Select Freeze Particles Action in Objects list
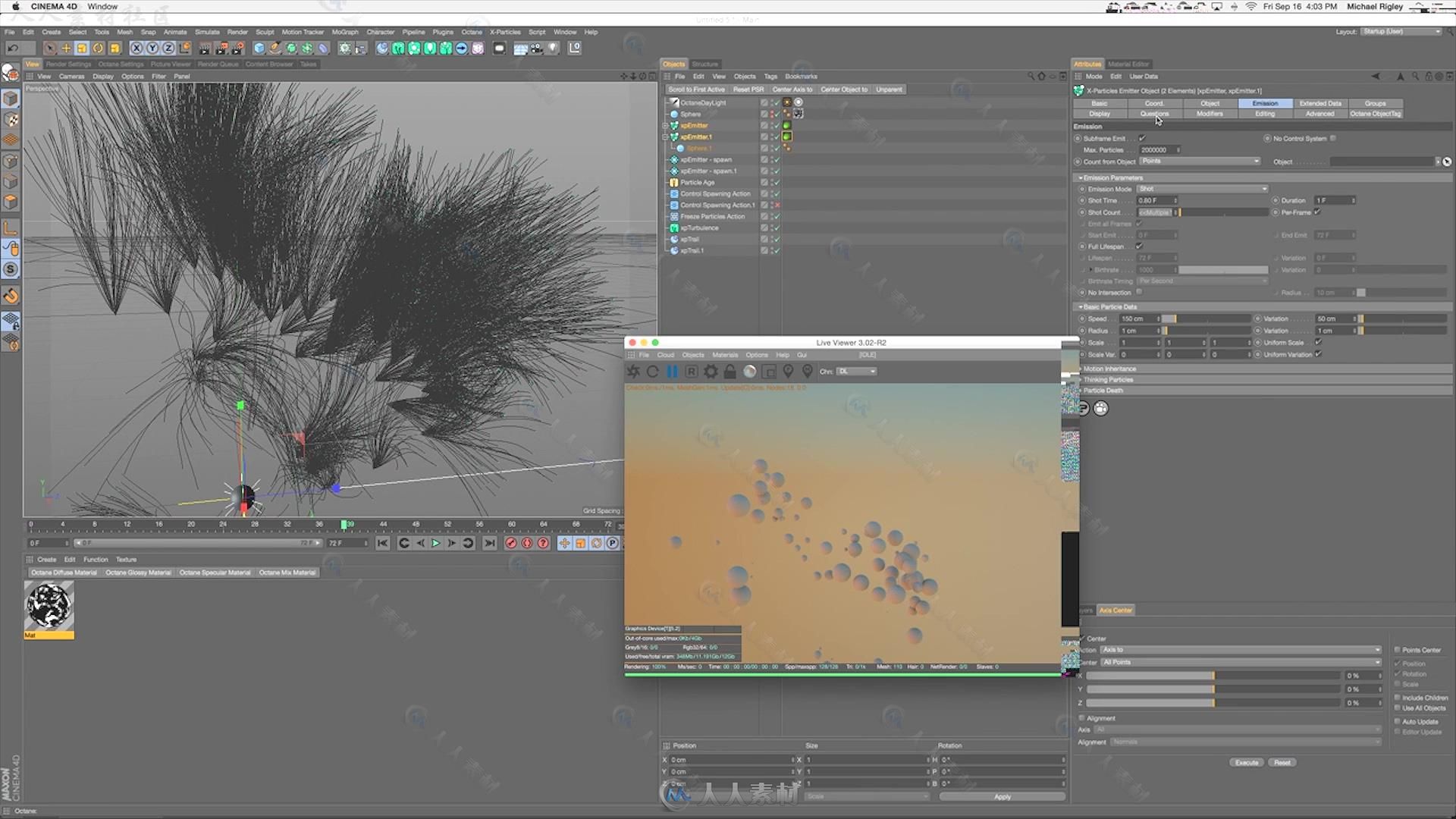1456x819 pixels. pyautogui.click(x=712, y=217)
